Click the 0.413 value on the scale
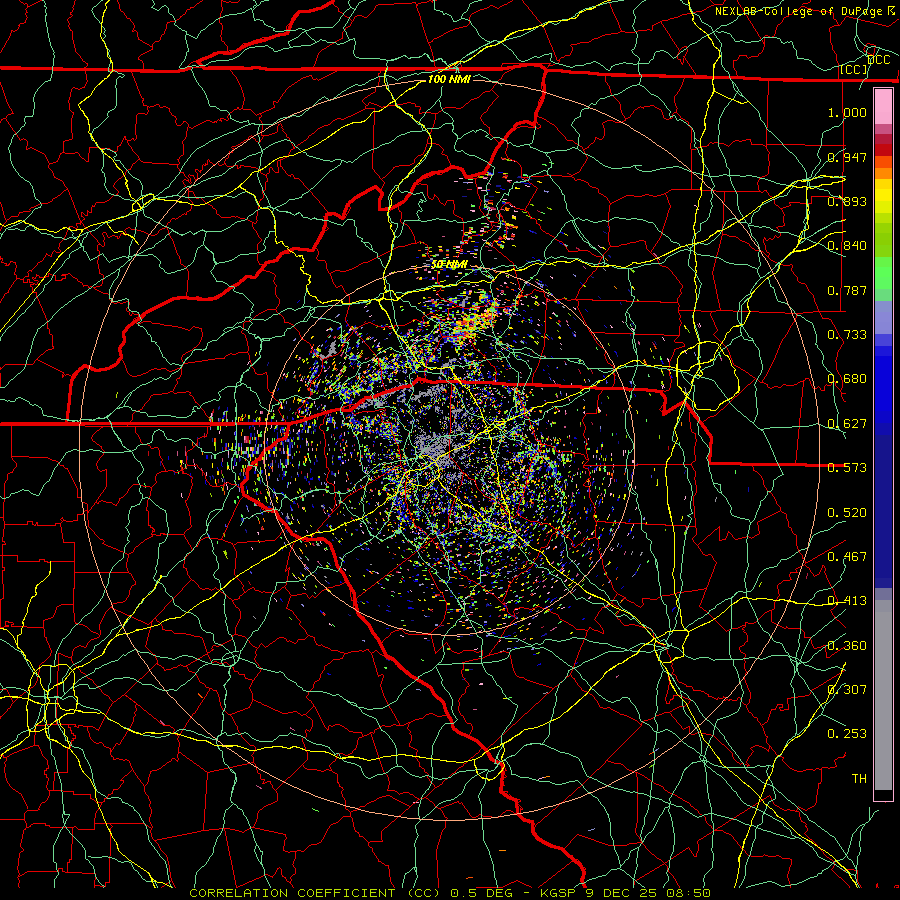900x900 pixels. tap(847, 600)
